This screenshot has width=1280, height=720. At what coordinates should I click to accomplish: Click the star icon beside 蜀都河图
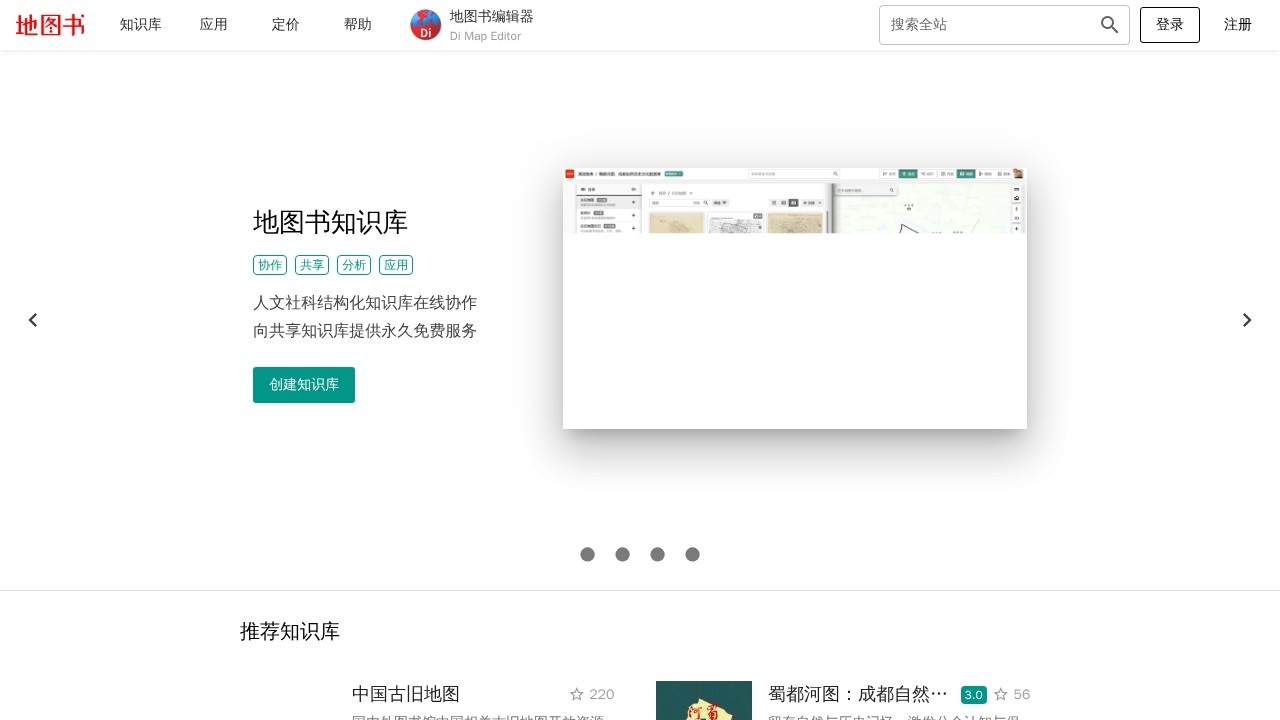click(1001, 694)
